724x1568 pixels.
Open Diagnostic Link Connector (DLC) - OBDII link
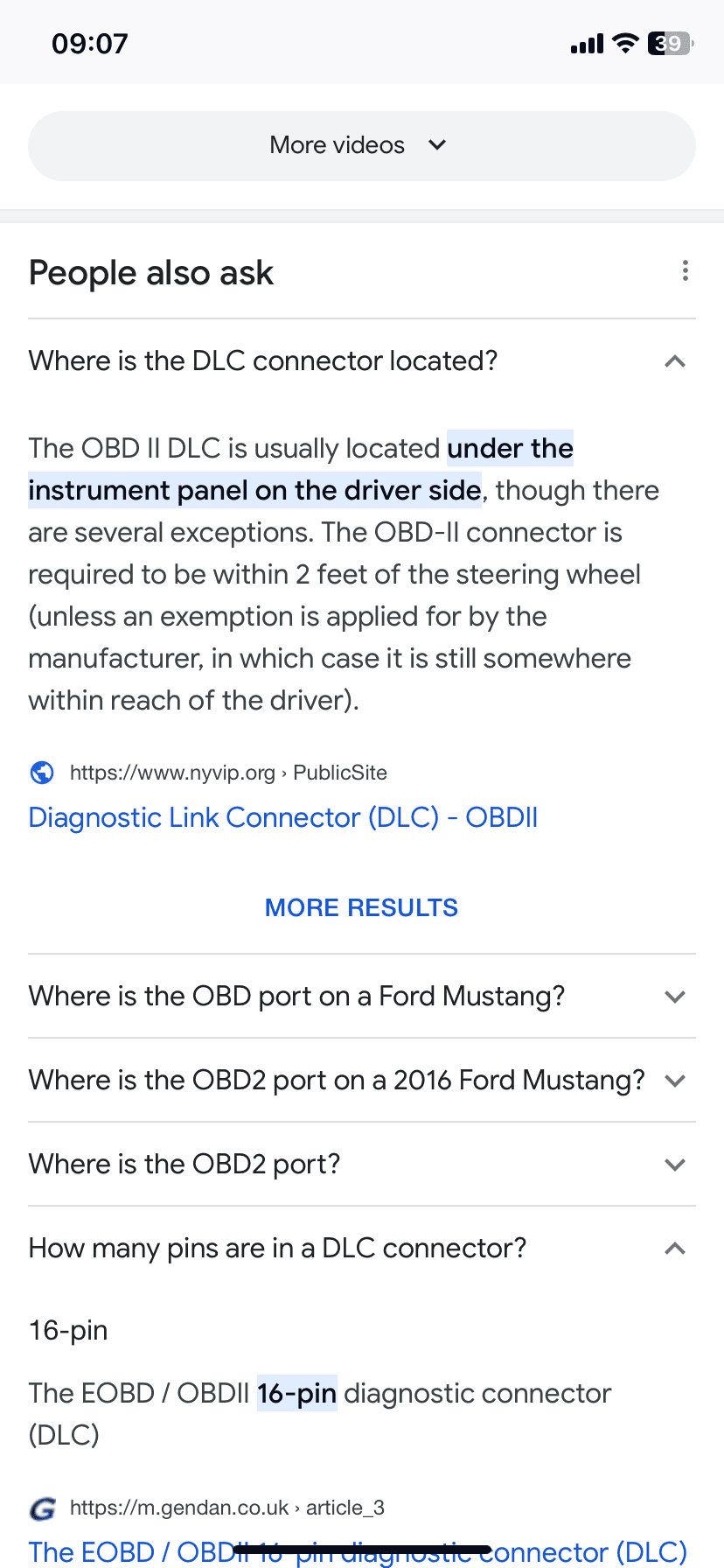pyautogui.click(x=283, y=817)
